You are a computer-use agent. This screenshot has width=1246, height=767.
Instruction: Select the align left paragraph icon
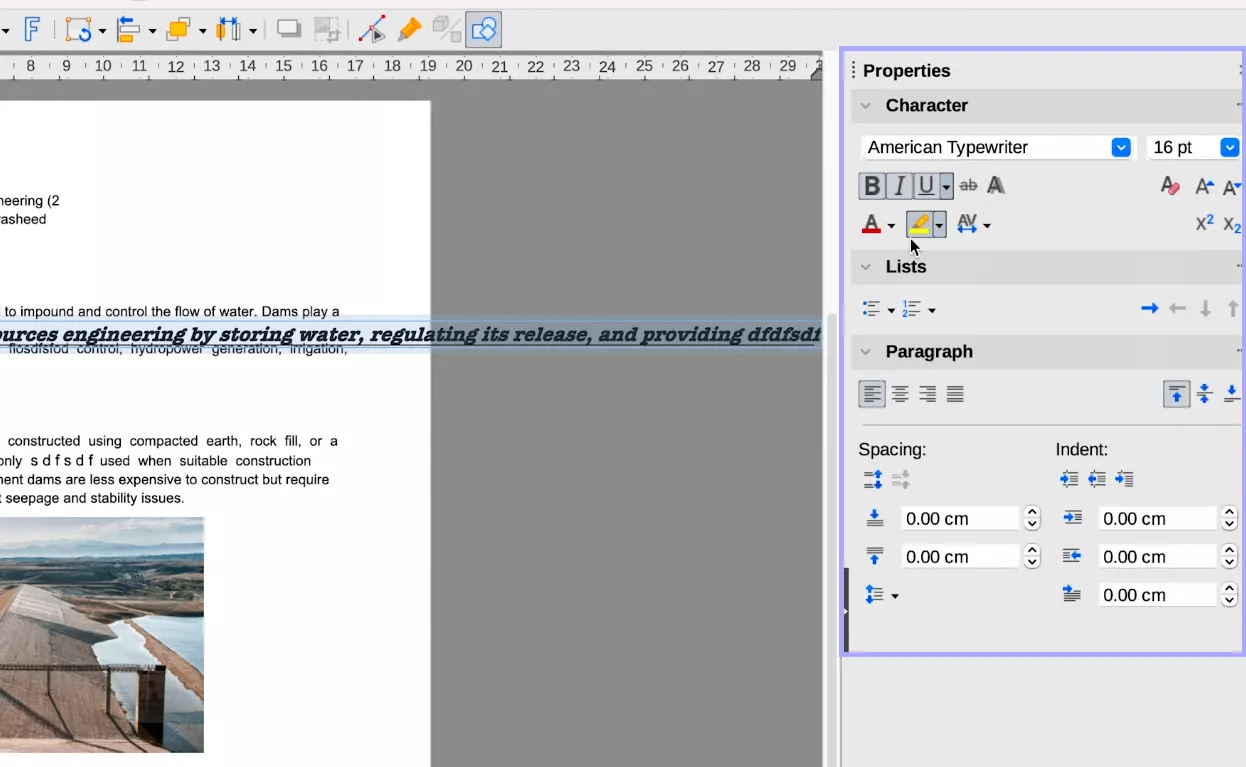(871, 393)
